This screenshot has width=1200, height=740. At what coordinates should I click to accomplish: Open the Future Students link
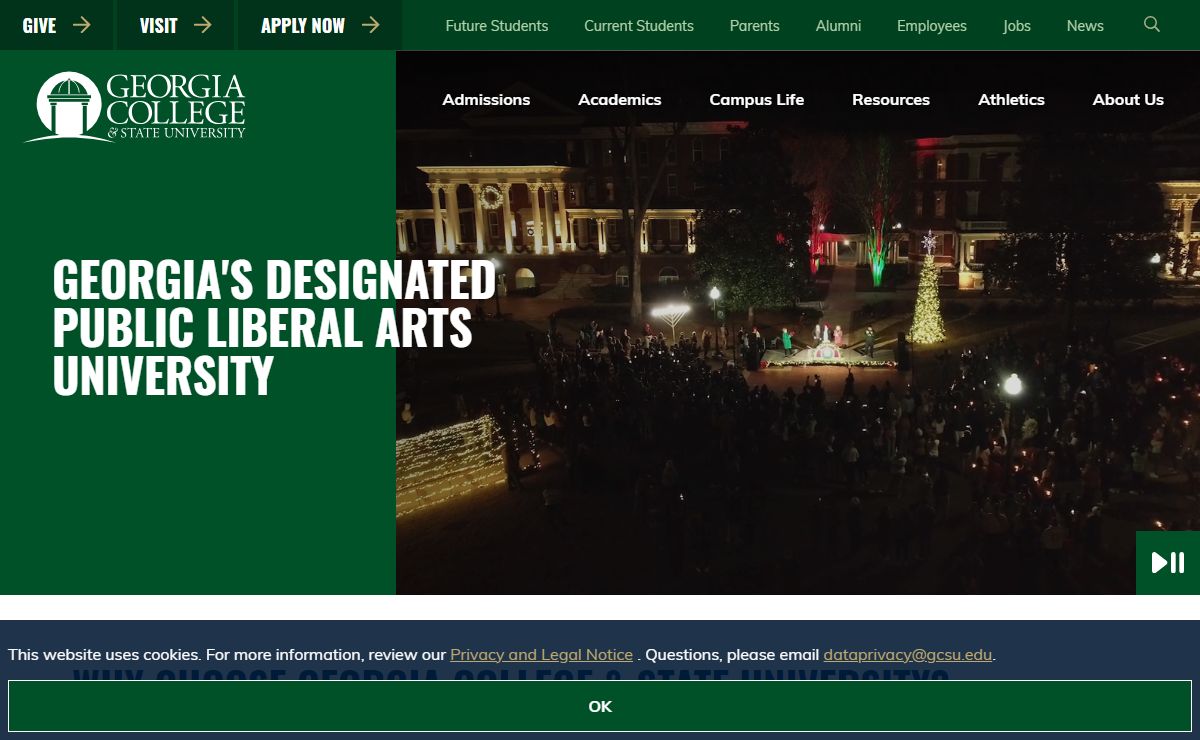point(497,26)
